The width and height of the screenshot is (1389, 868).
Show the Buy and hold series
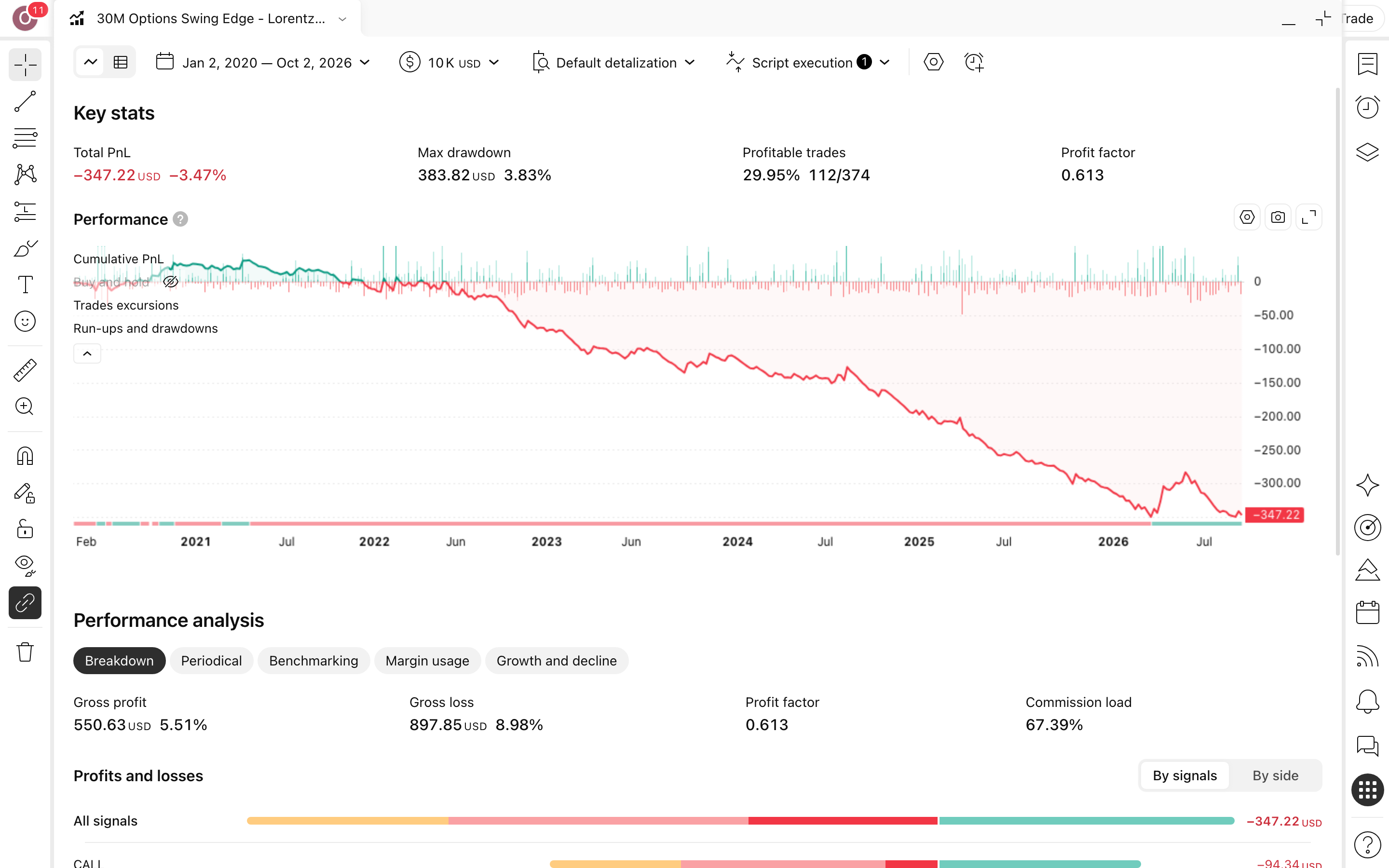coord(170,282)
